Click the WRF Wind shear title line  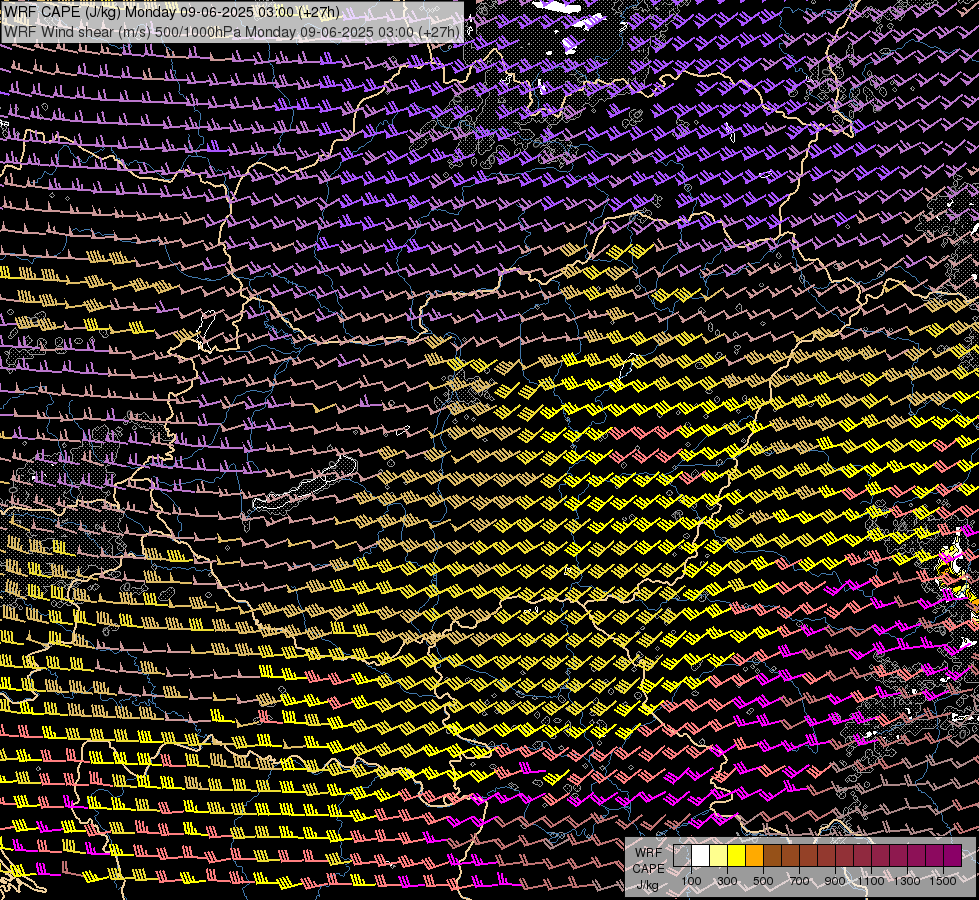coord(232,32)
